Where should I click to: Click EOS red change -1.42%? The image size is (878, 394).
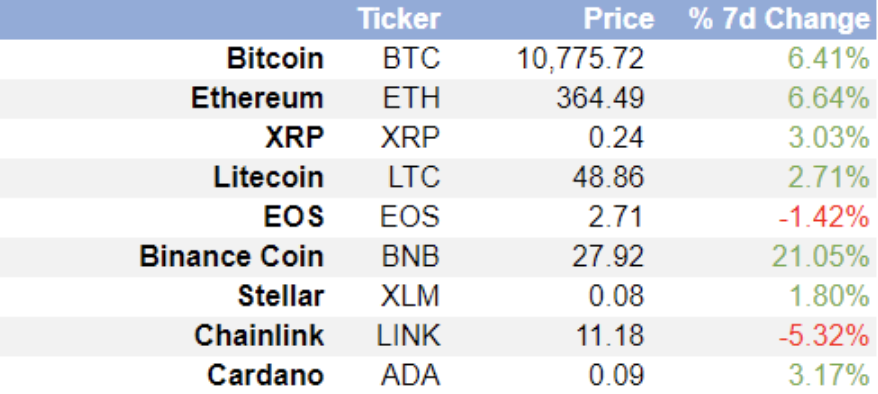[824, 218]
